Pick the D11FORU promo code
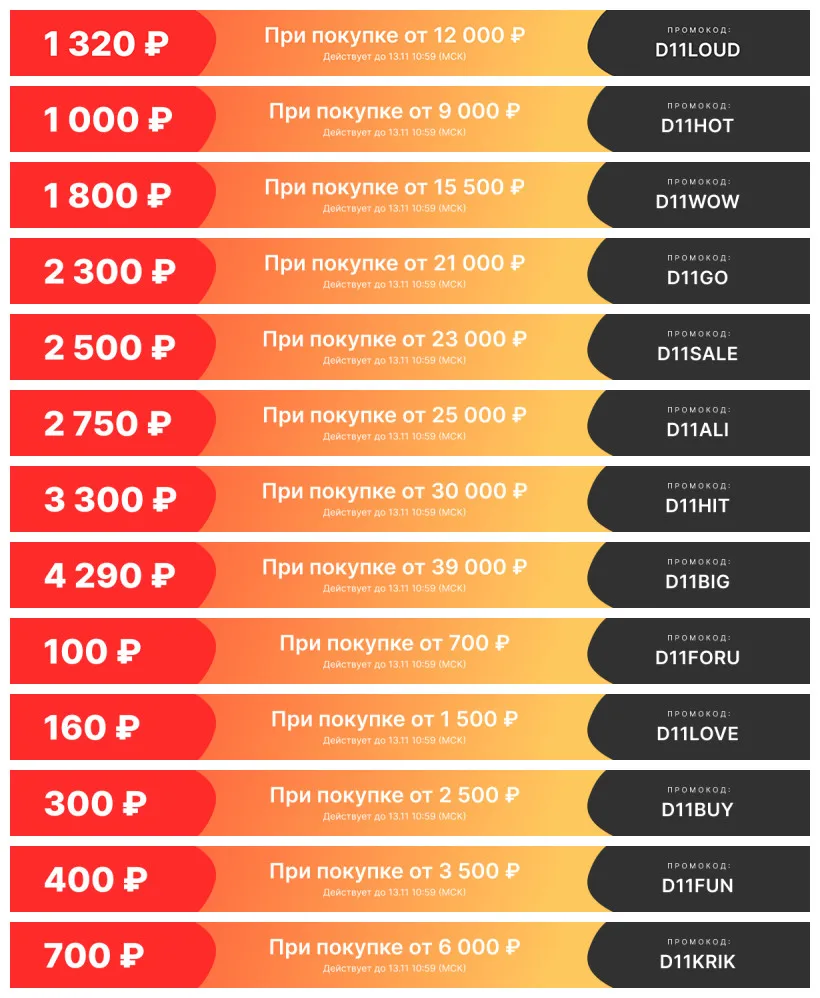The width and height of the screenshot is (820, 998). pyautogui.click(x=698, y=657)
